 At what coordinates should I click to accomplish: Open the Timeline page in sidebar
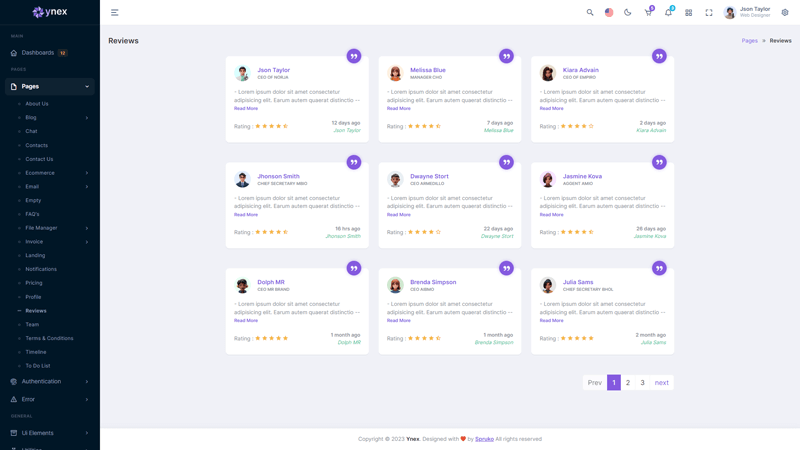point(36,352)
